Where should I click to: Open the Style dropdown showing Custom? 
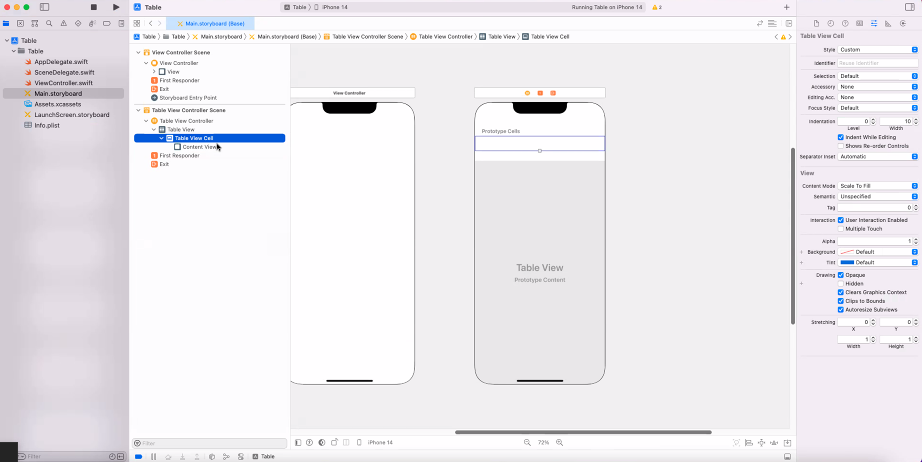[x=877, y=50]
